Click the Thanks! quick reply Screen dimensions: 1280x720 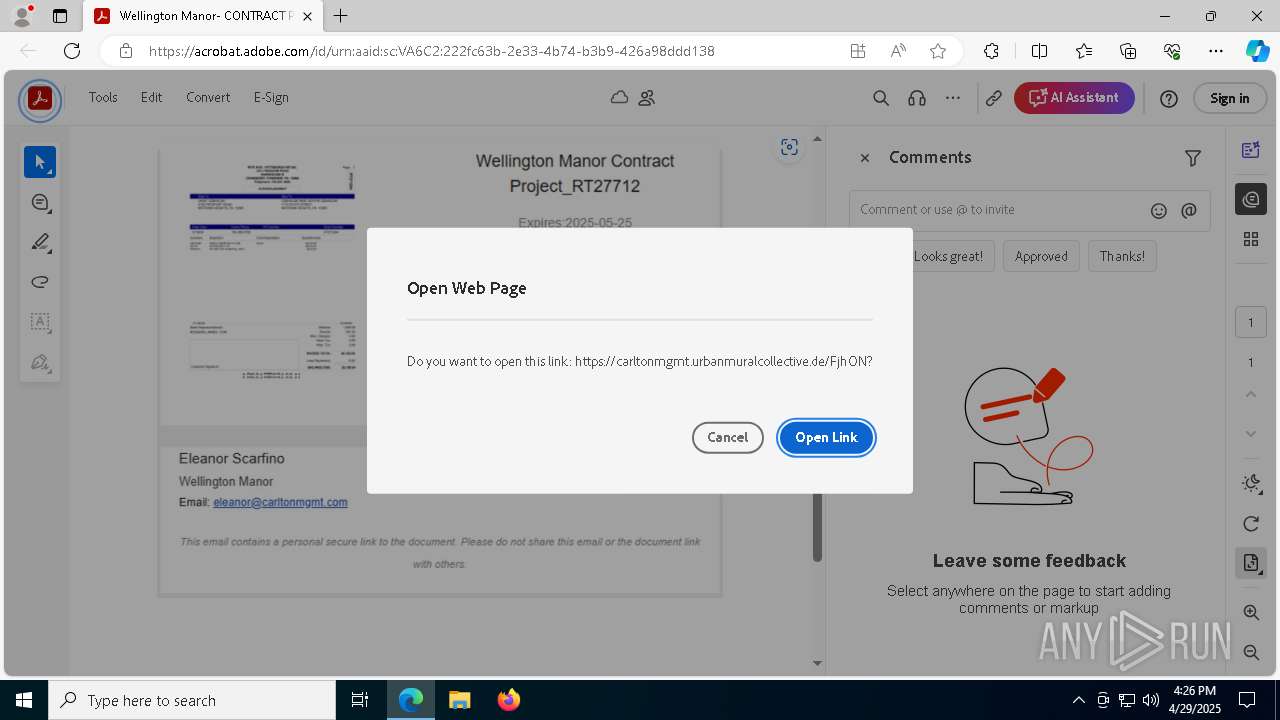click(1122, 256)
